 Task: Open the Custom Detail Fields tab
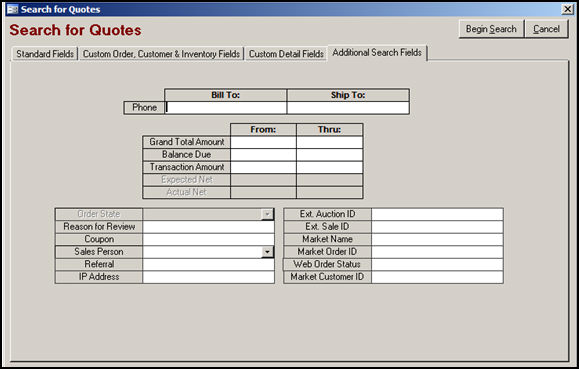tap(286, 54)
